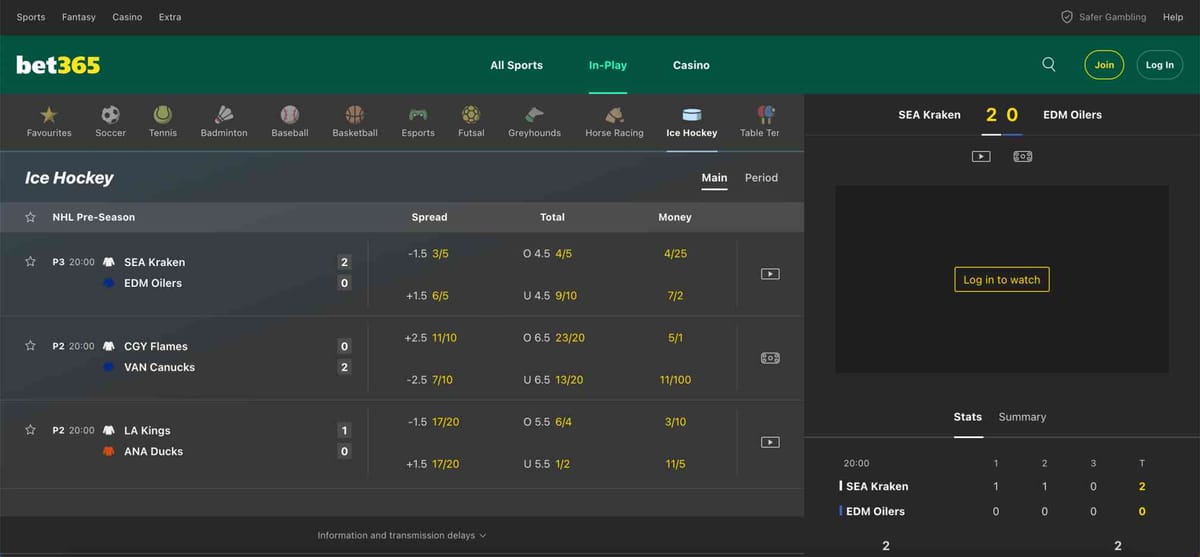Select the Greyhounds sport icon
The width and height of the screenshot is (1200, 557).
pos(535,115)
